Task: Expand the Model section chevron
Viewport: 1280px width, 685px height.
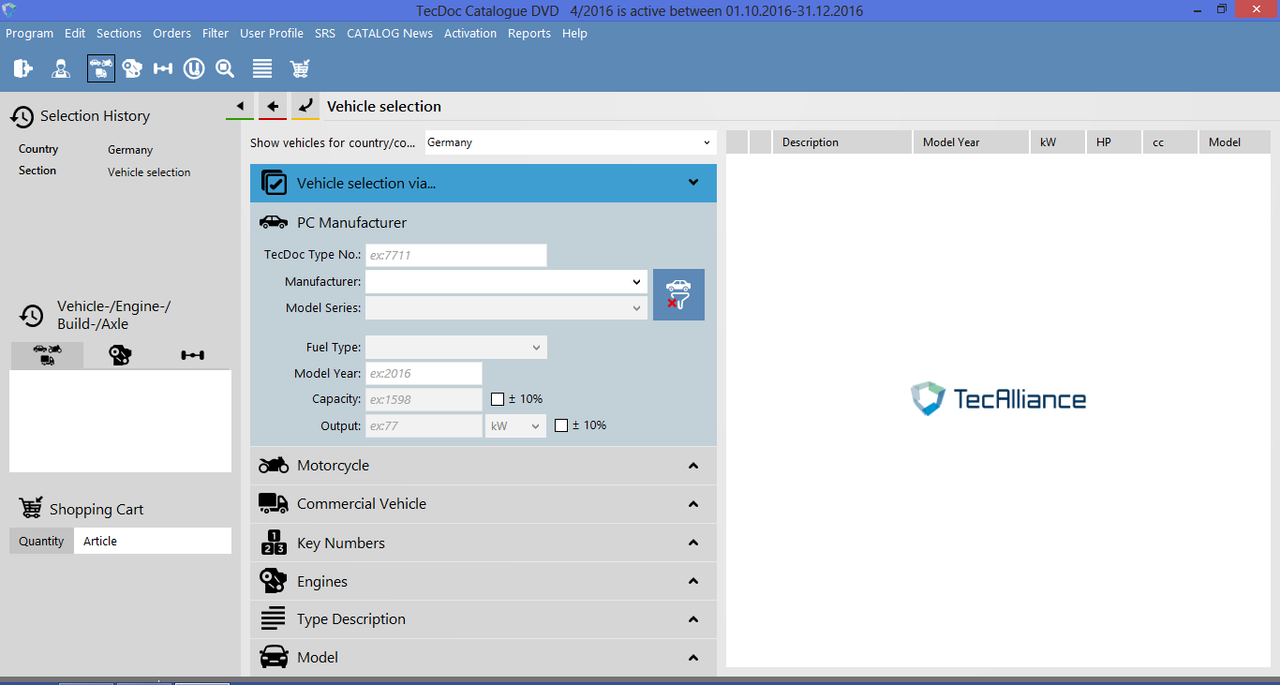Action: [x=693, y=657]
